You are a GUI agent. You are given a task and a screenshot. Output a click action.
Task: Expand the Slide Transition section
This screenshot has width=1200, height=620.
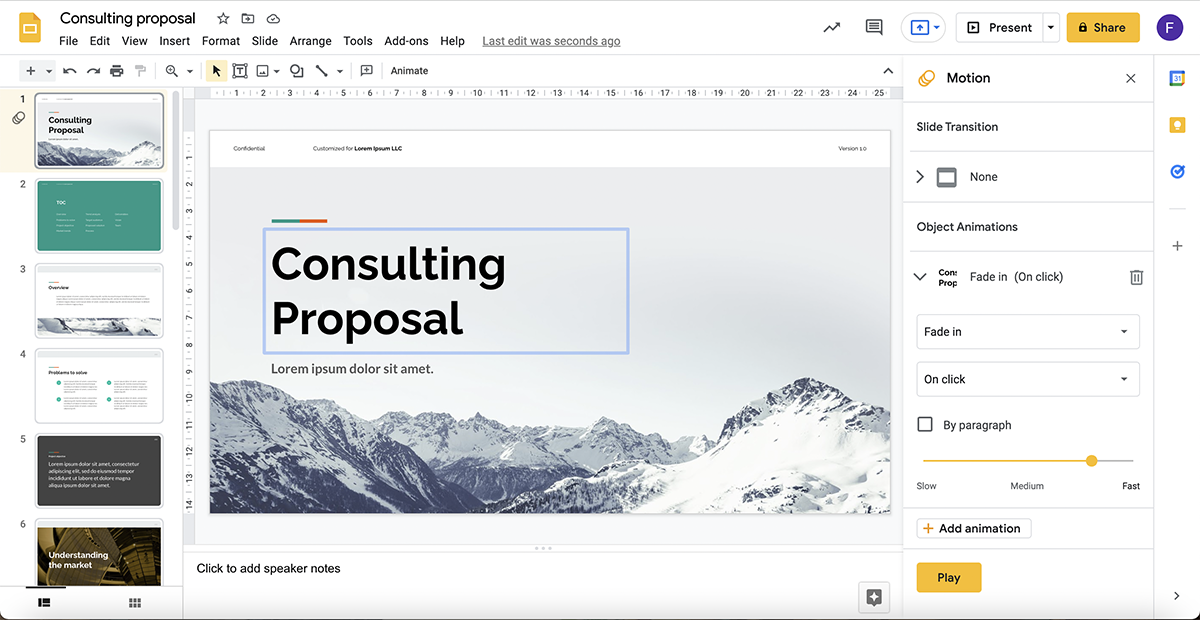click(x=921, y=177)
